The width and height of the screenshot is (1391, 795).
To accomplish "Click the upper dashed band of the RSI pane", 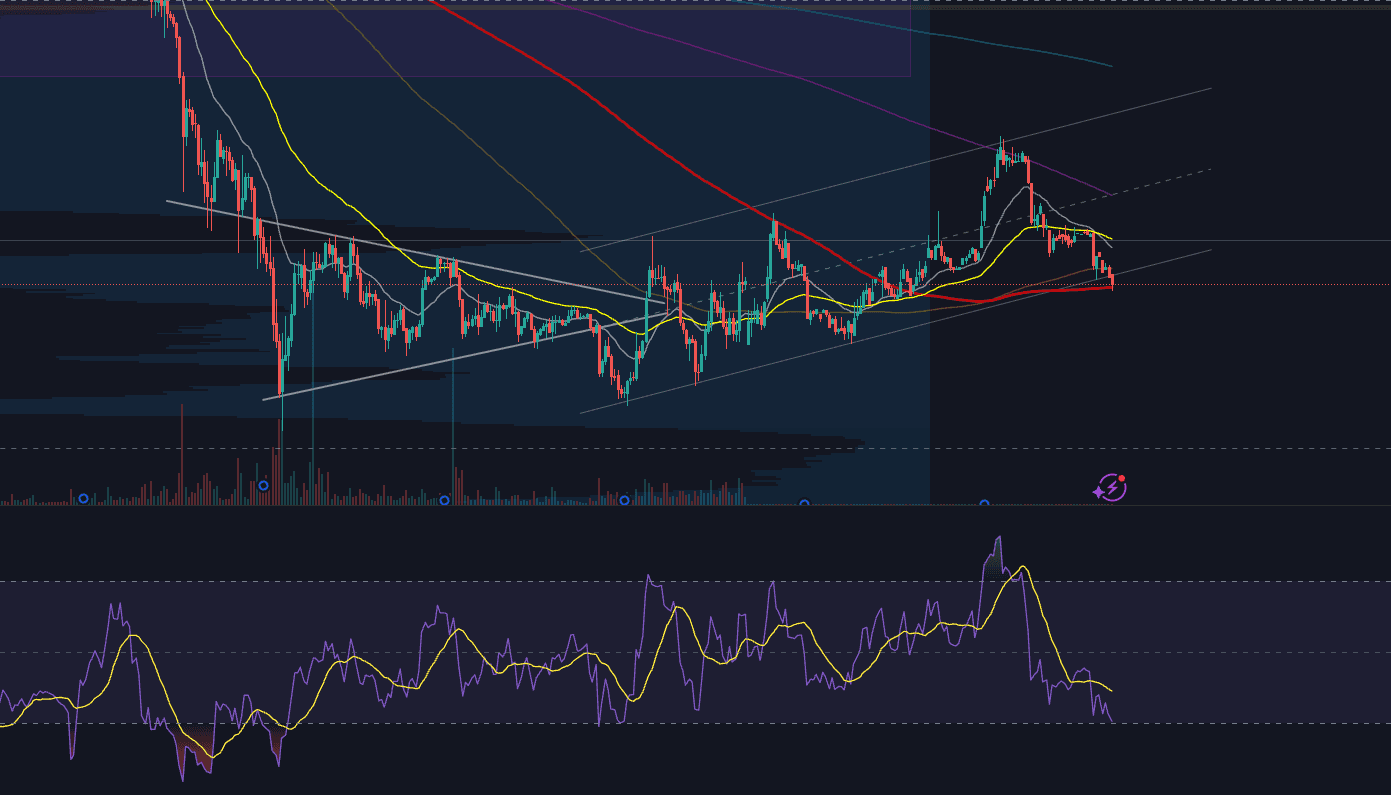I will 300,581.
